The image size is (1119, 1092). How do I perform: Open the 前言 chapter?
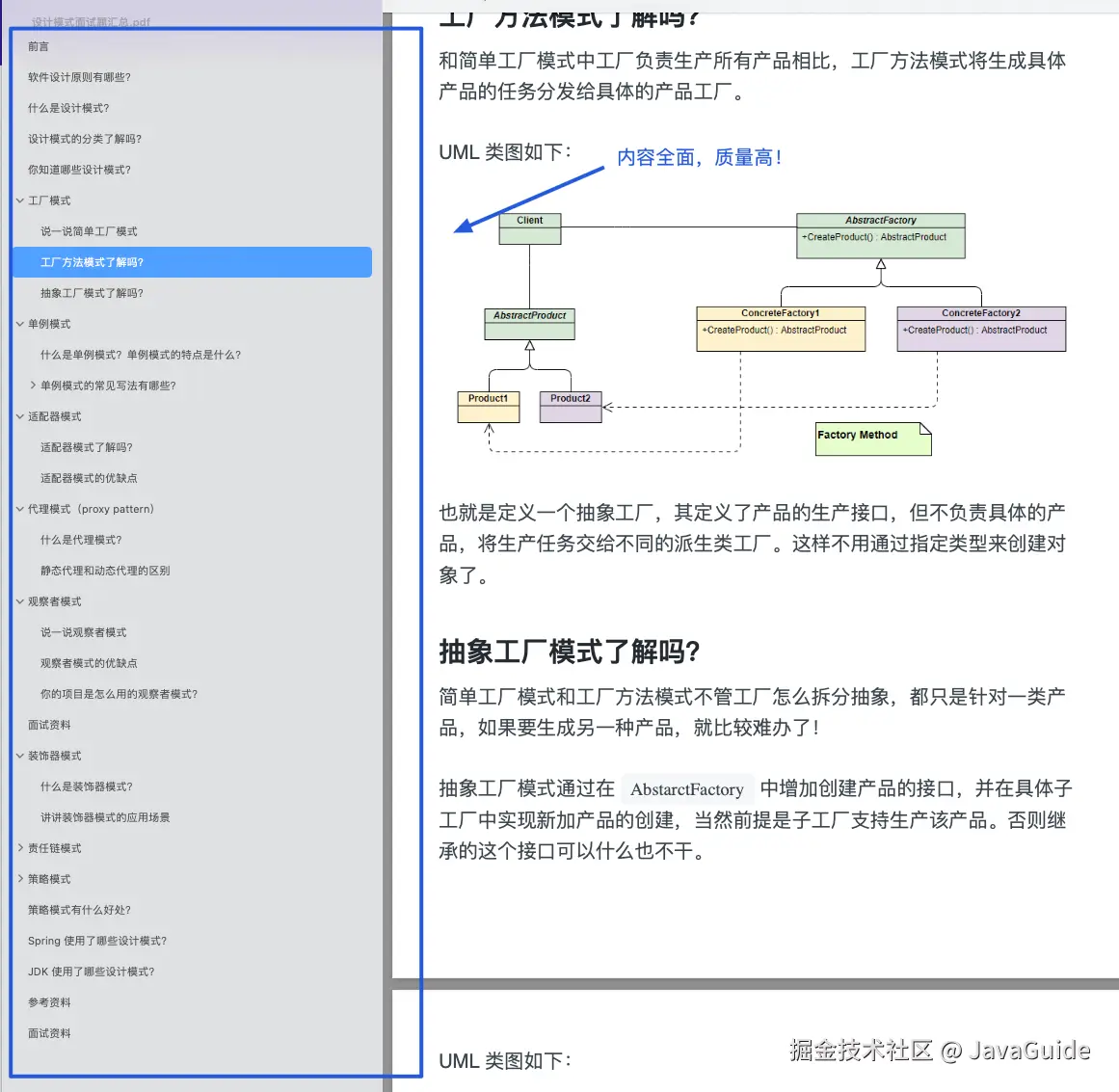coord(37,46)
